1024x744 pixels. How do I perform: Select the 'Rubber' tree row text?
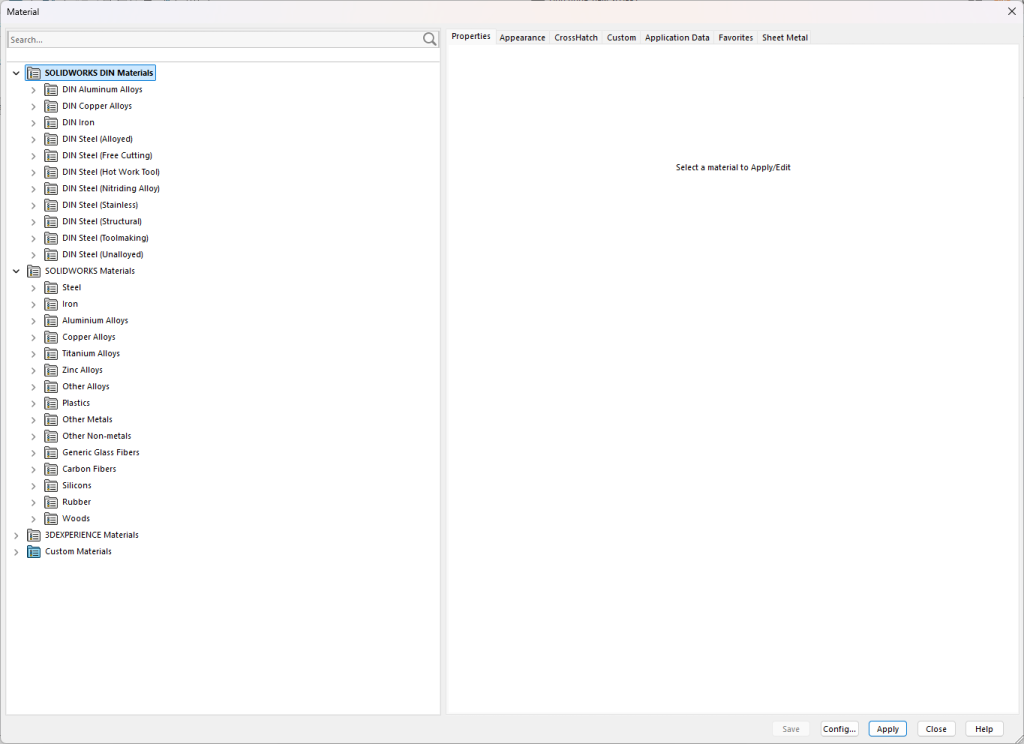coord(76,502)
